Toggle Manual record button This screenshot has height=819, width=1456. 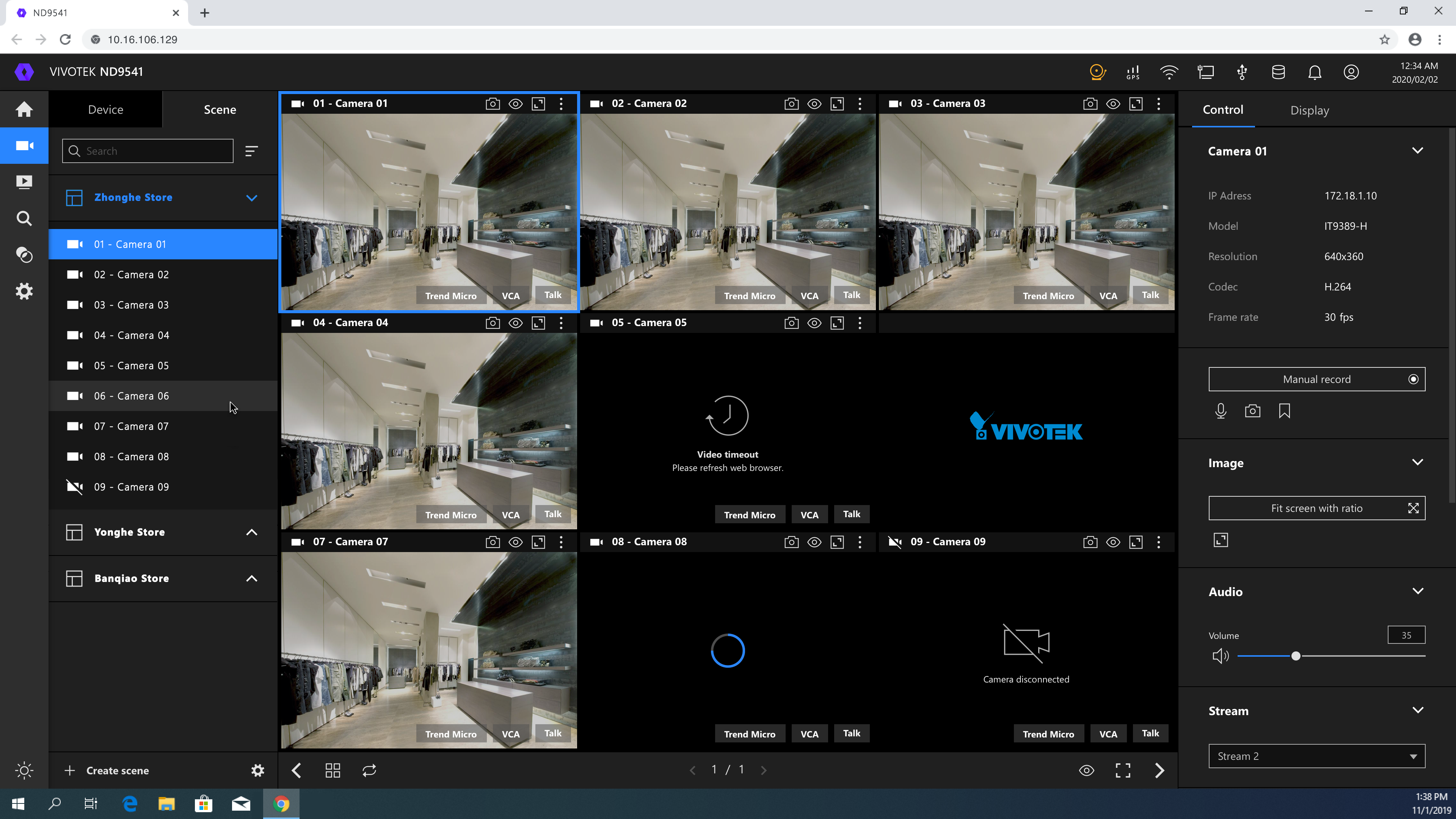pyautogui.click(x=1316, y=379)
